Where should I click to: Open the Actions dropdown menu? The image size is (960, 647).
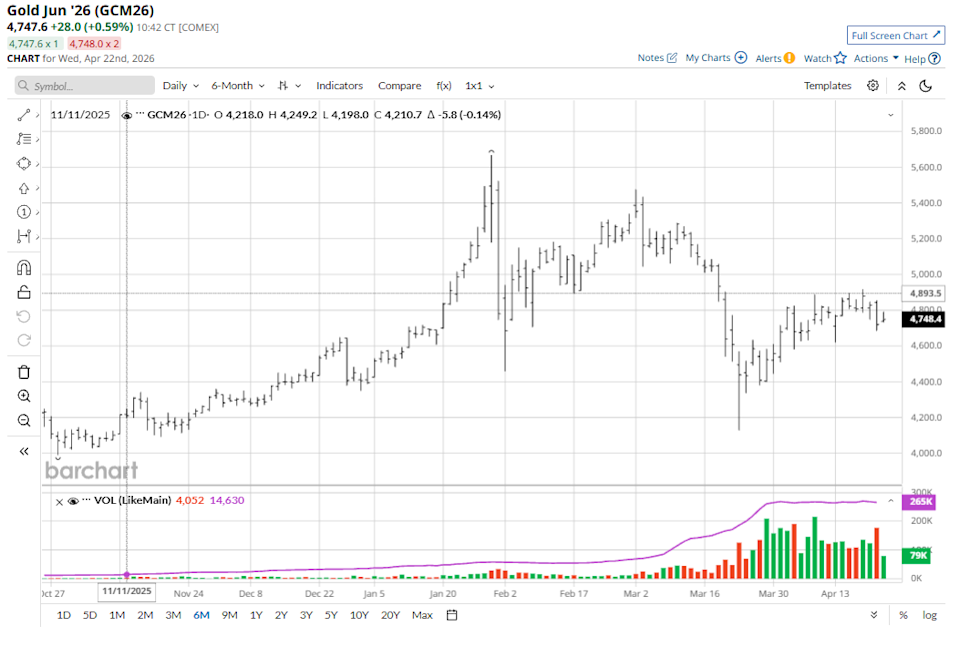point(876,59)
